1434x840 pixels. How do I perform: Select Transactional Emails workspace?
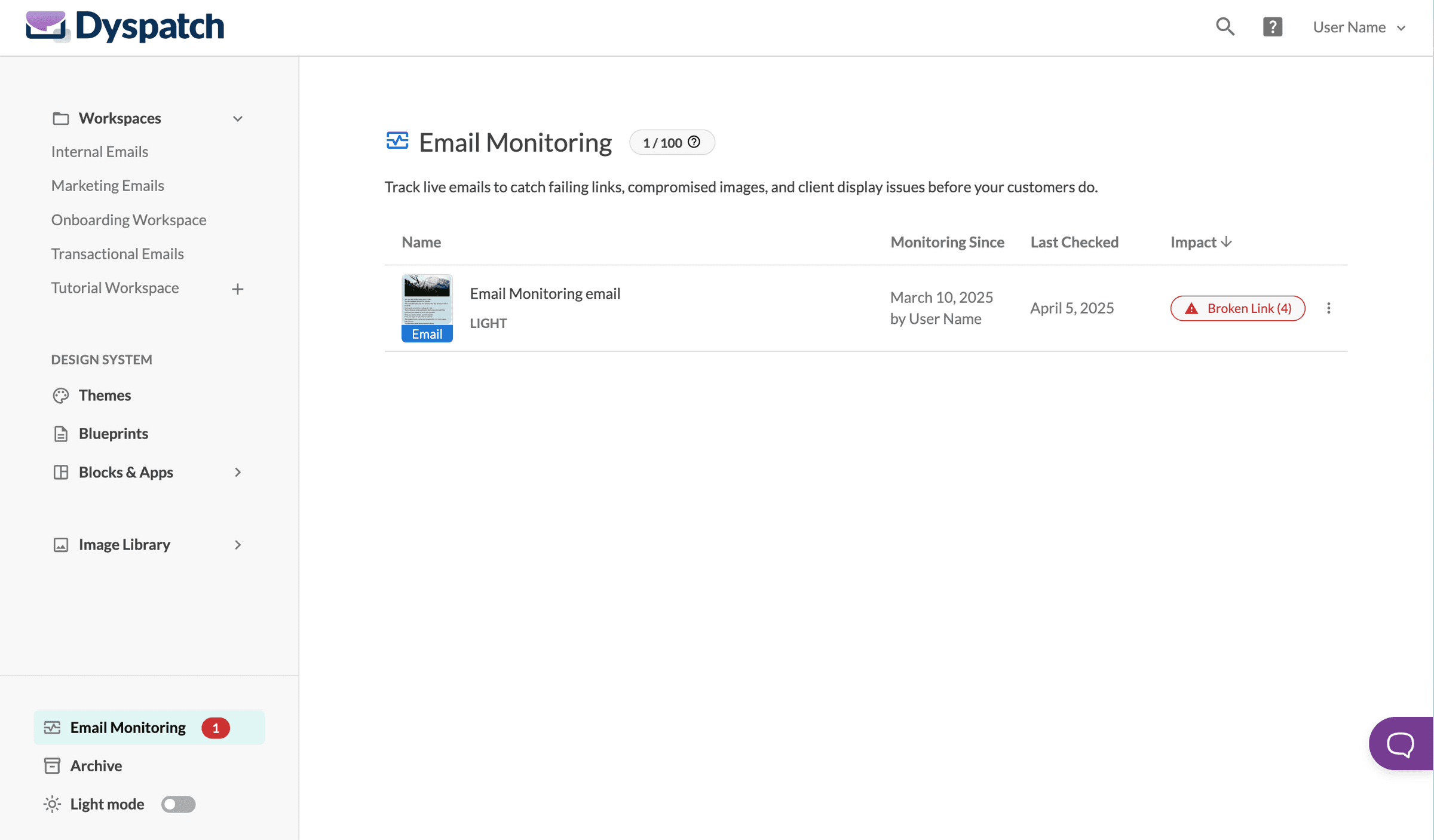point(117,253)
